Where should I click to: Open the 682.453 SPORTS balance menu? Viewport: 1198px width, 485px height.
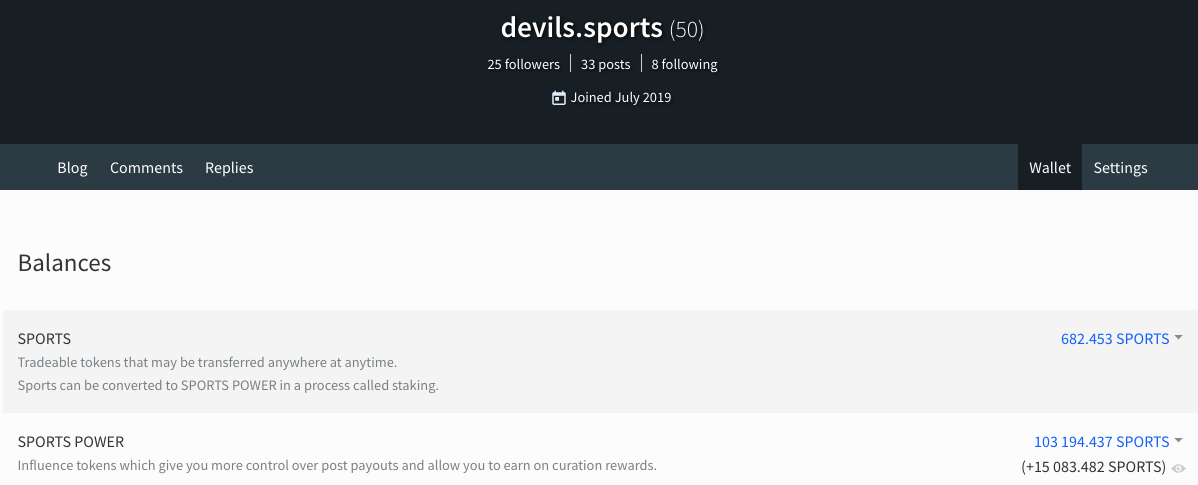tap(1115, 338)
